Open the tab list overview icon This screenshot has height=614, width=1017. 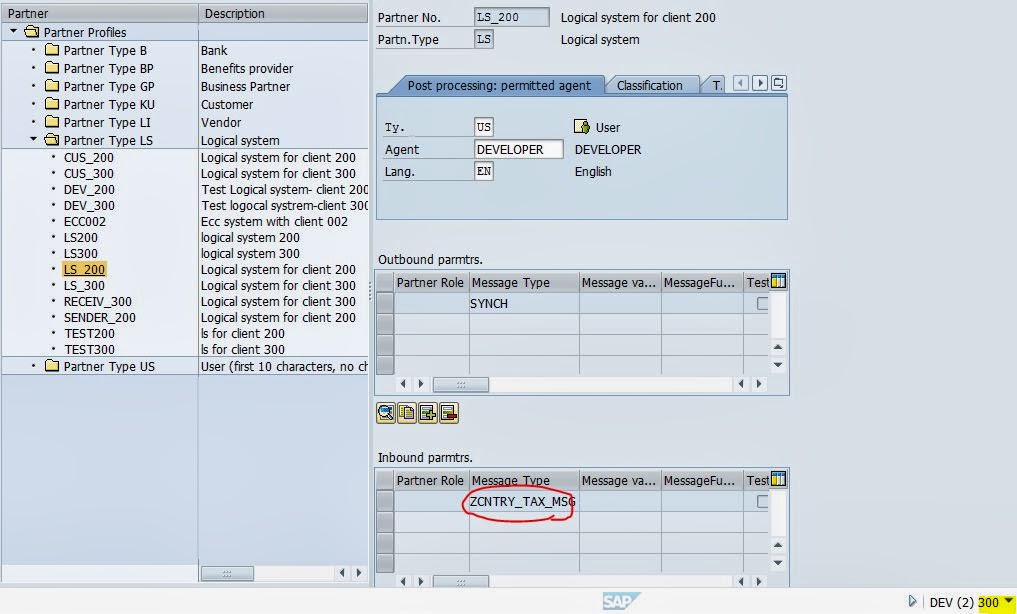click(x=779, y=83)
